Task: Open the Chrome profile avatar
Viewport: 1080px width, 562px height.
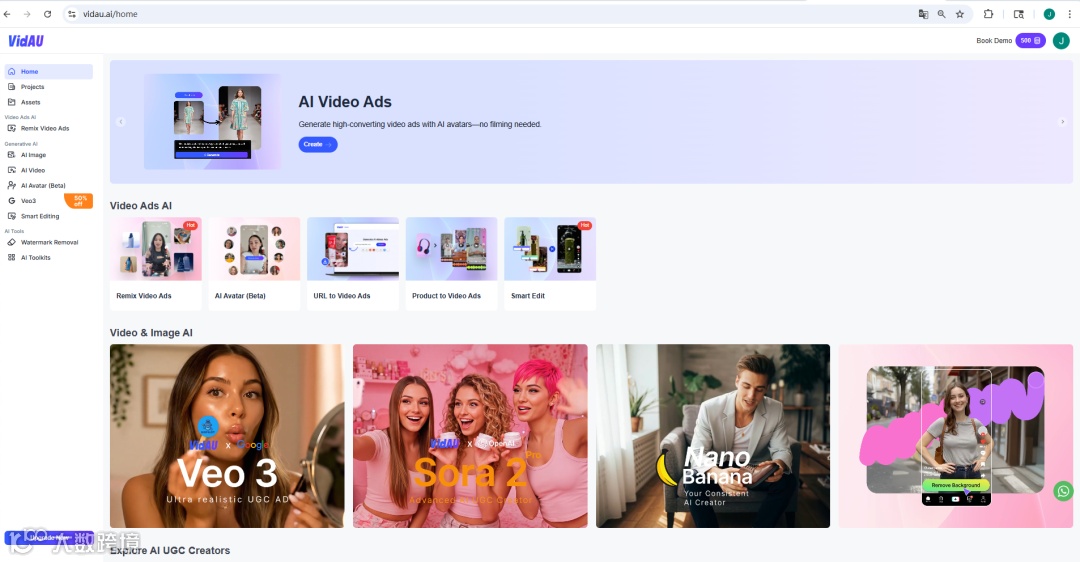Action: 1049,14
